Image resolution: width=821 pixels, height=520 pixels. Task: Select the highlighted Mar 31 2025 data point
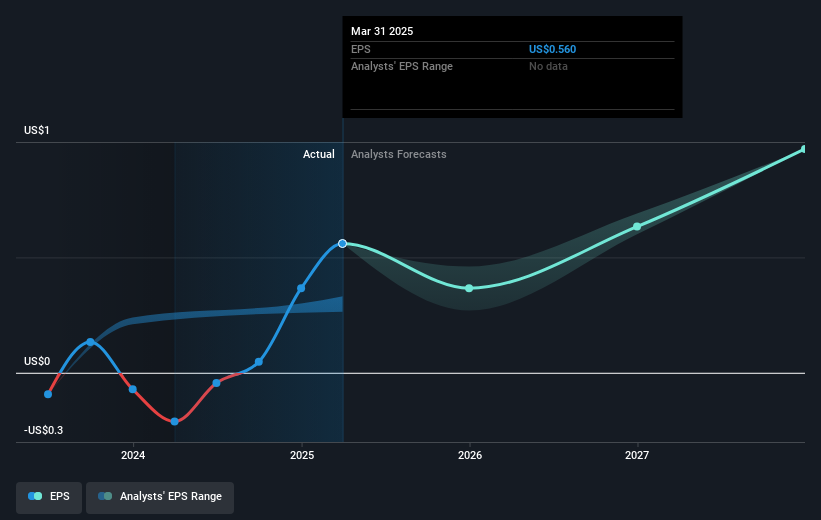coord(342,244)
